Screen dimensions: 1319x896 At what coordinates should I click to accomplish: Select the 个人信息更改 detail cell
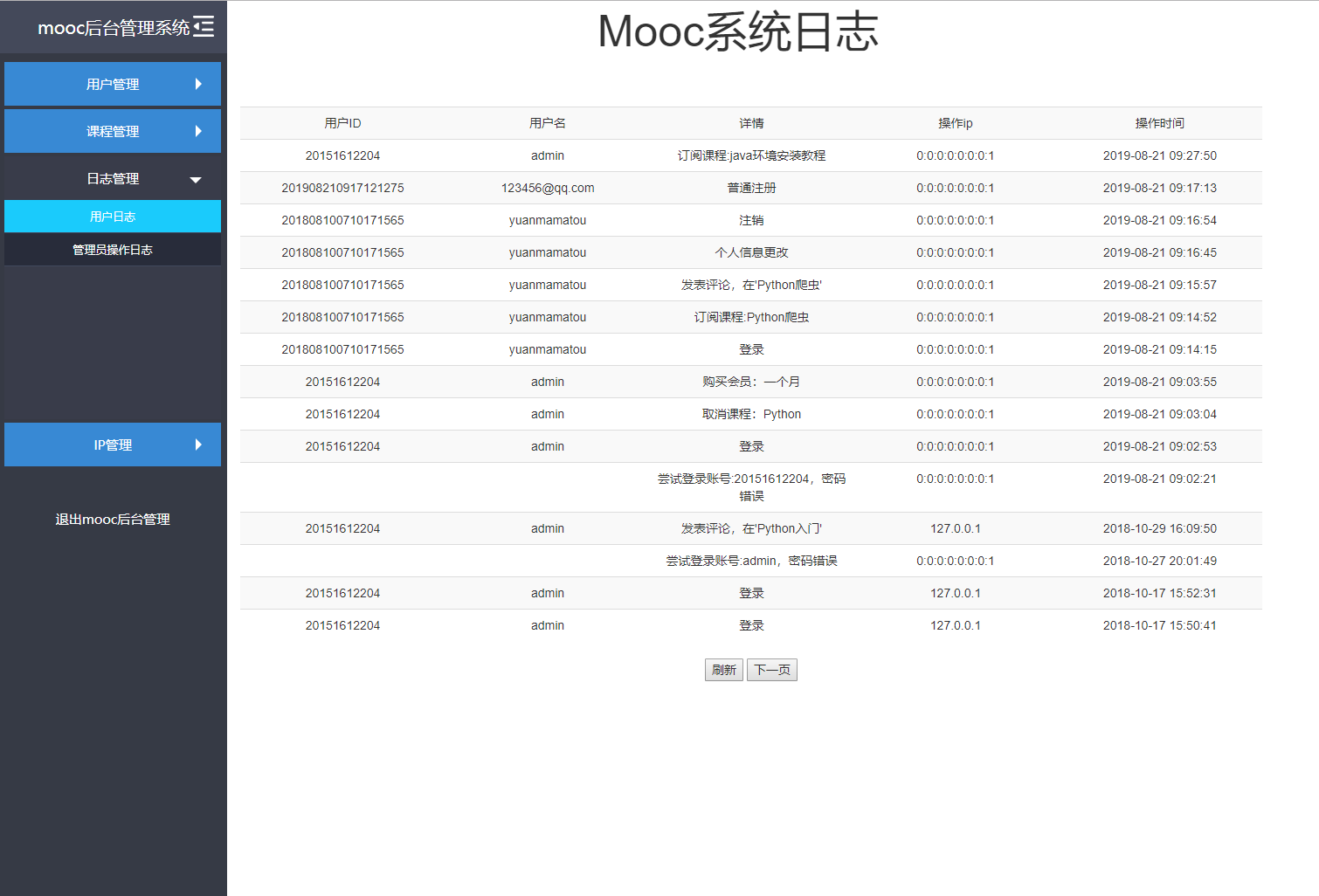[751, 252]
